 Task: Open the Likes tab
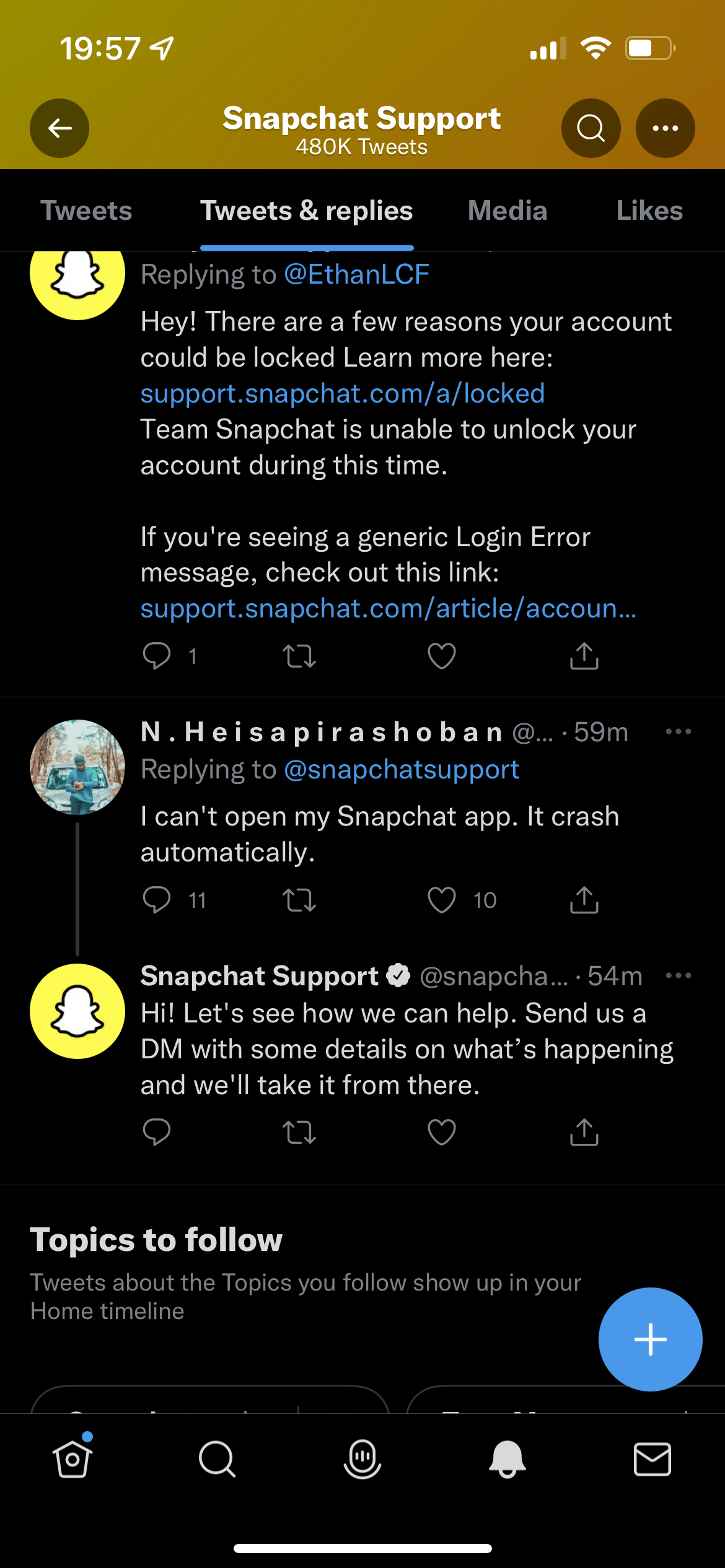[649, 211]
